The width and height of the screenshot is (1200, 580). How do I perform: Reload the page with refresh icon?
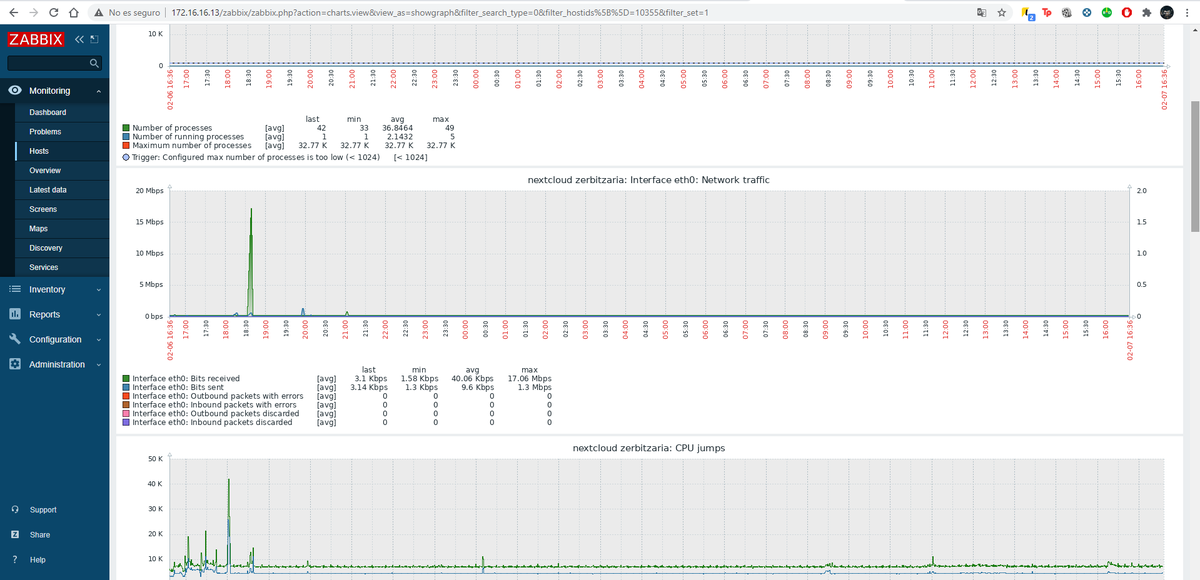click(x=54, y=13)
